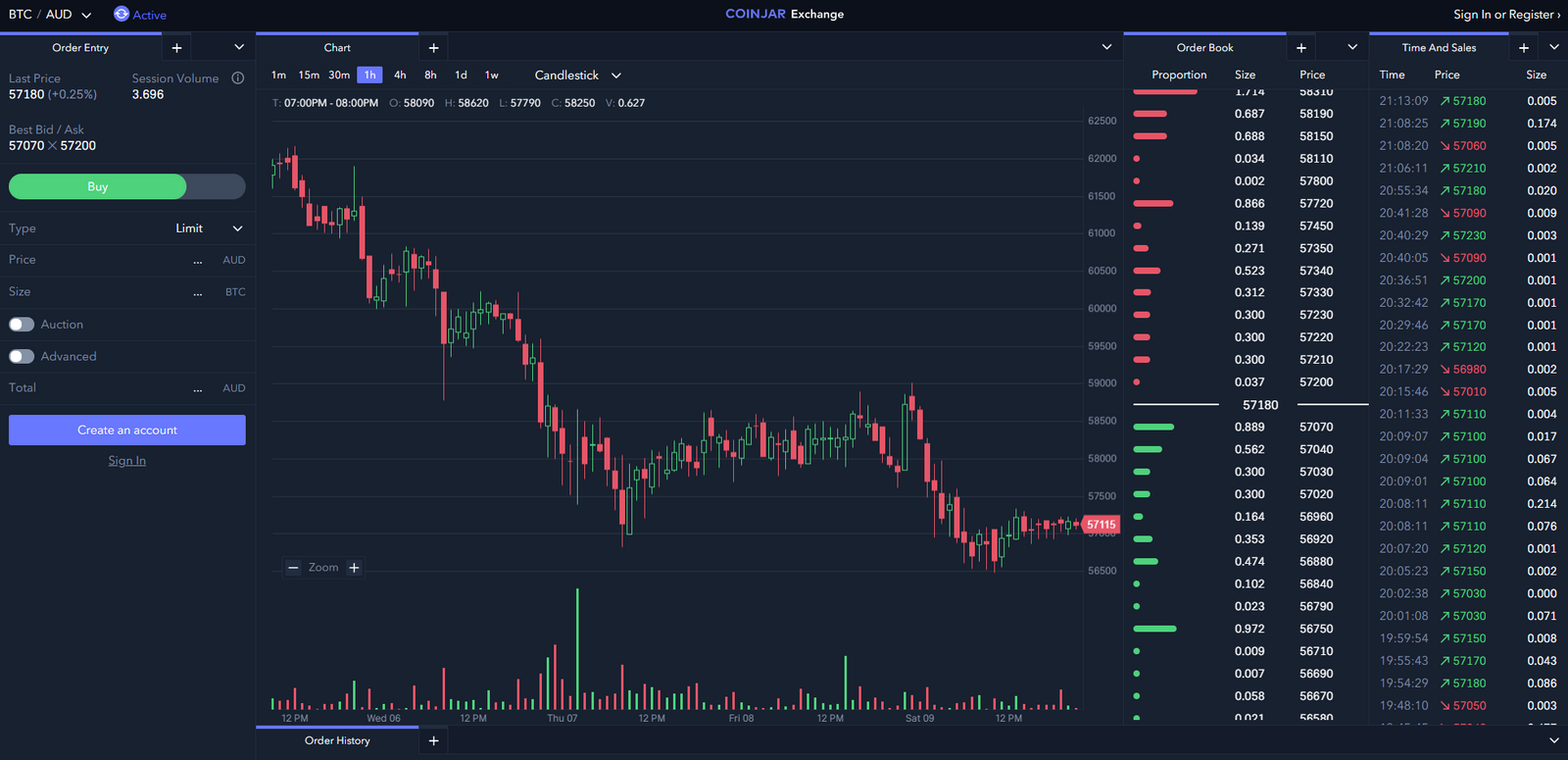Click the CoinJar Exchange logo

[x=784, y=14]
